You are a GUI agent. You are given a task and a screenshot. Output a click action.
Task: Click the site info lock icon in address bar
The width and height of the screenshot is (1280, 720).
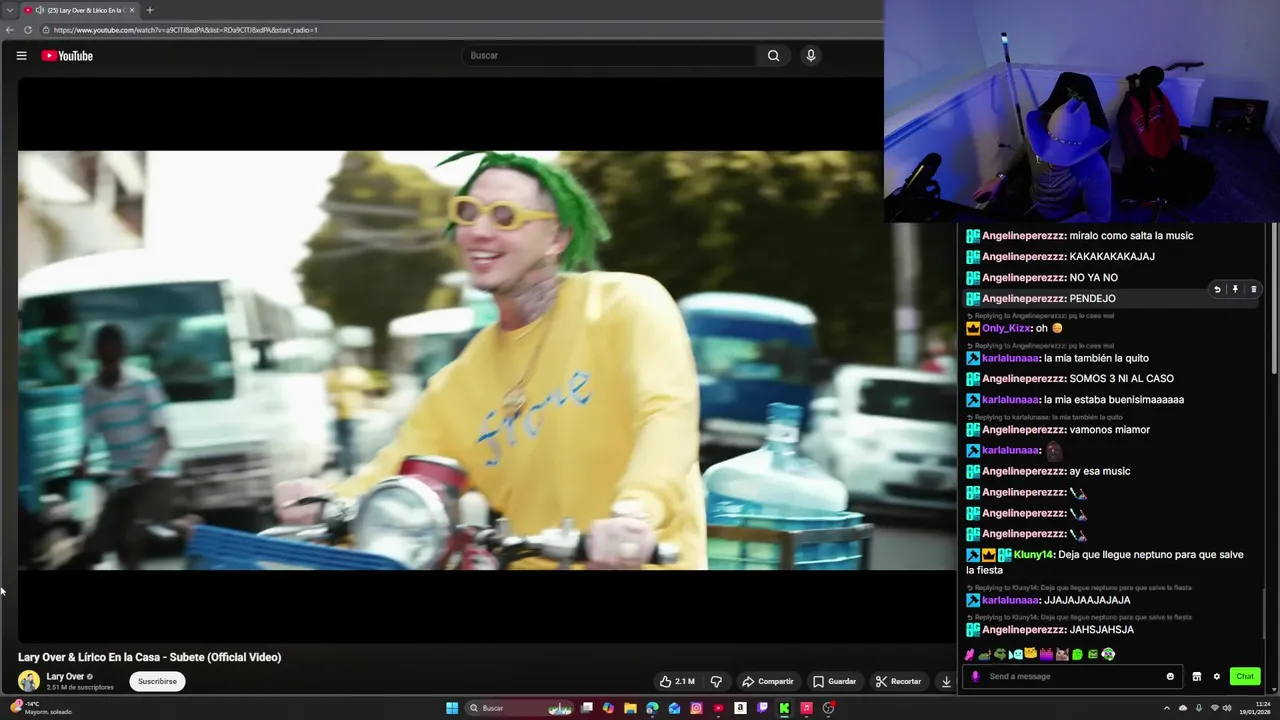click(x=47, y=30)
